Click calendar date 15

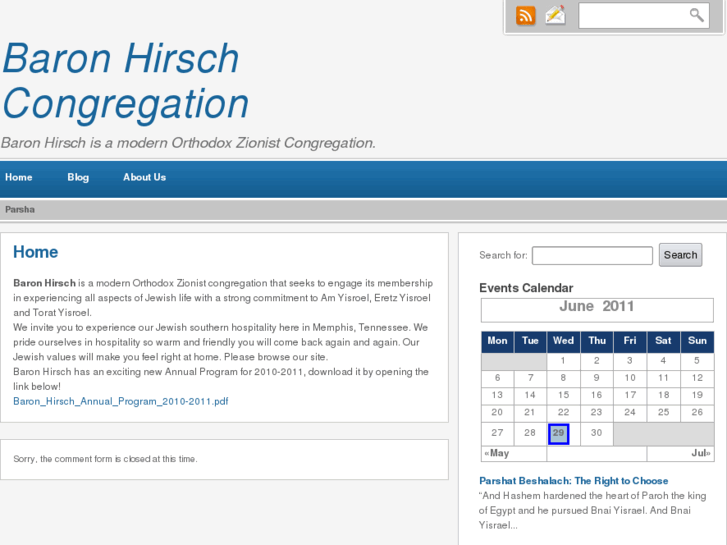(563, 395)
